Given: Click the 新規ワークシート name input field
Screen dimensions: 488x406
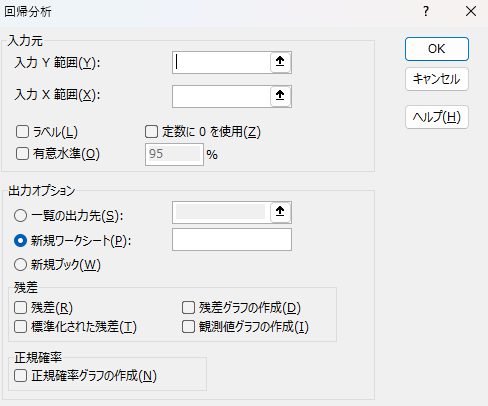Looking at the screenshot, I should click(232, 239).
